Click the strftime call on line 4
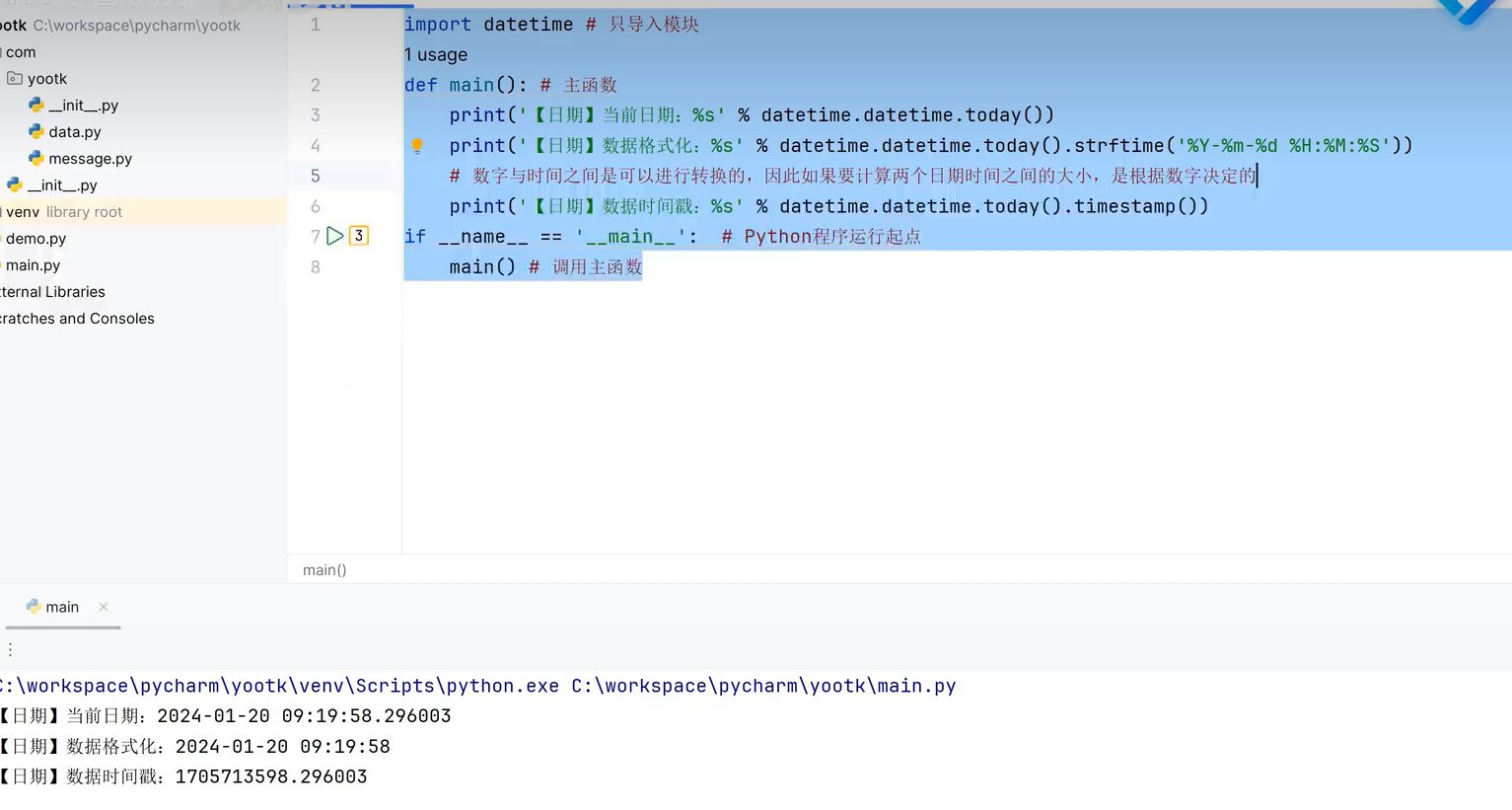 tap(1243, 145)
